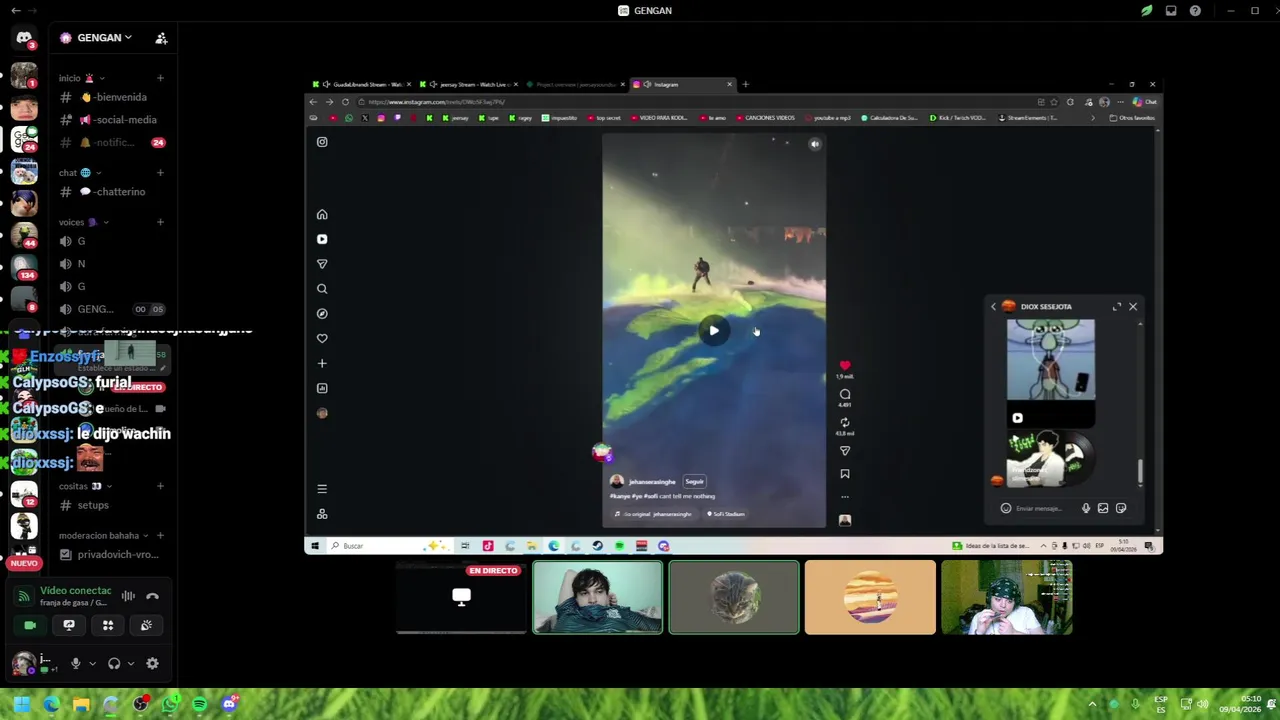1280x720 pixels.
Task: Open the chatterino channel
Action: pyautogui.click(x=112, y=192)
